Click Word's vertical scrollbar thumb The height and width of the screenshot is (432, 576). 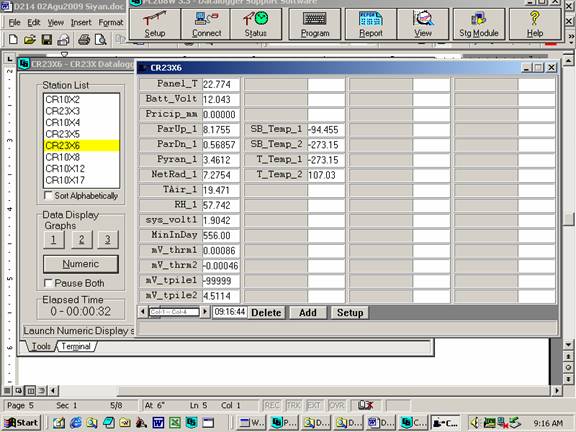click(568, 219)
